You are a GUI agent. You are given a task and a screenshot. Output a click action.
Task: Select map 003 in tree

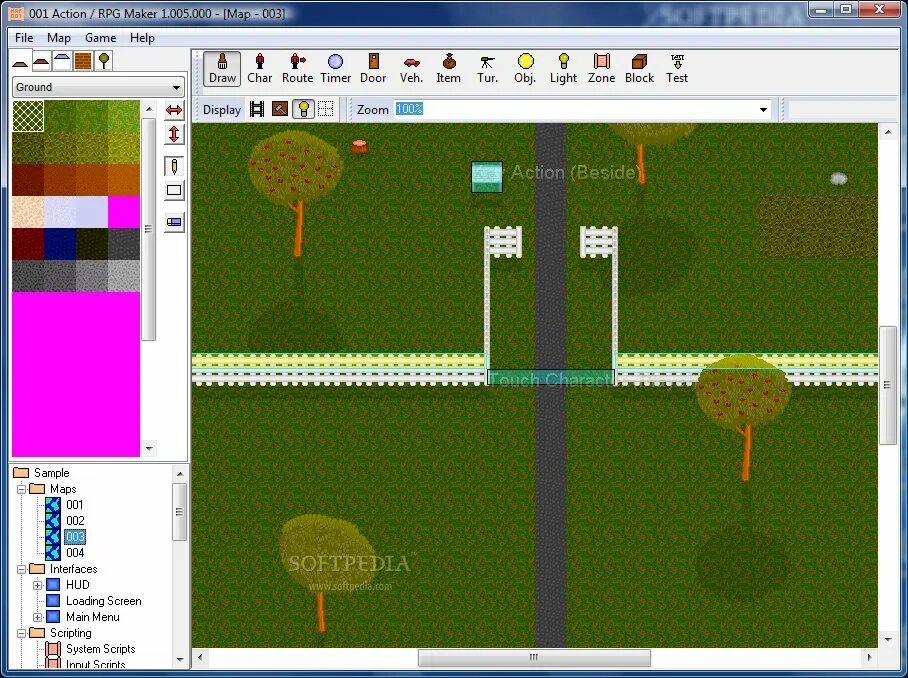point(75,537)
